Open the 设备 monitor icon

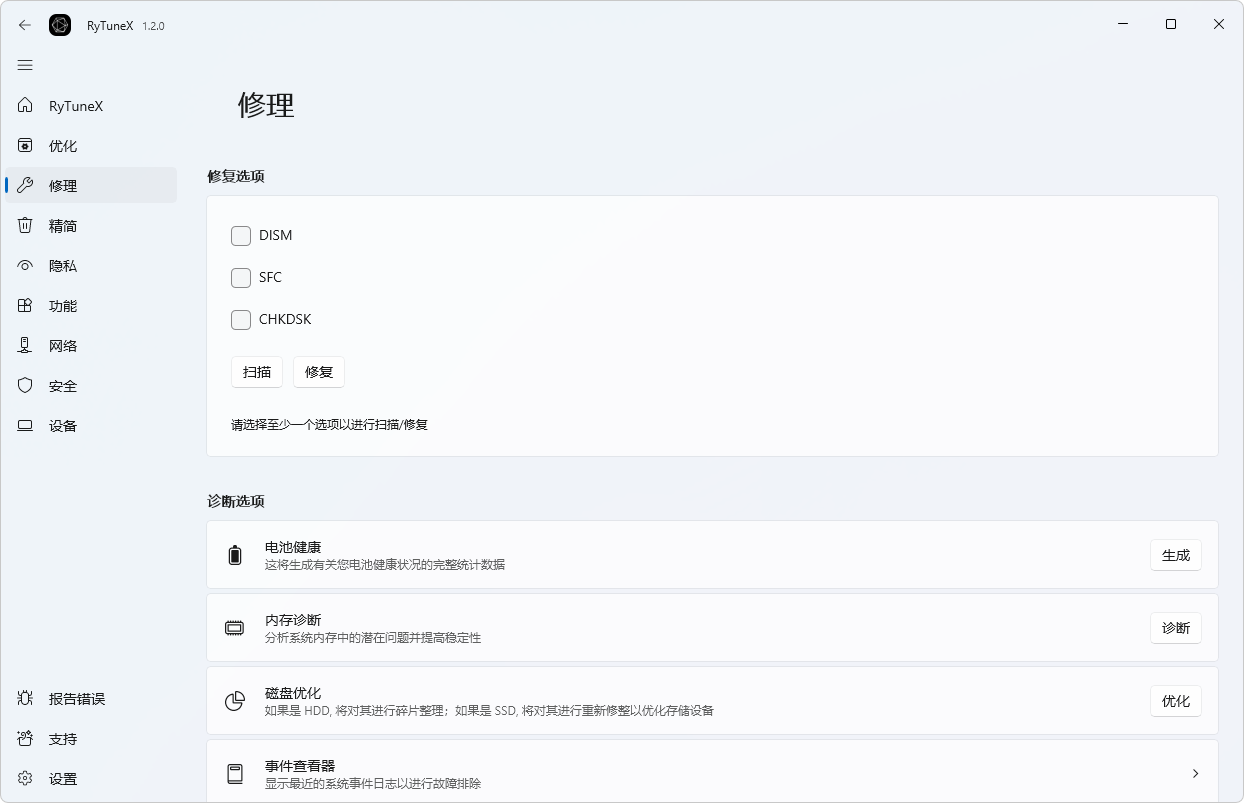(x=24, y=425)
